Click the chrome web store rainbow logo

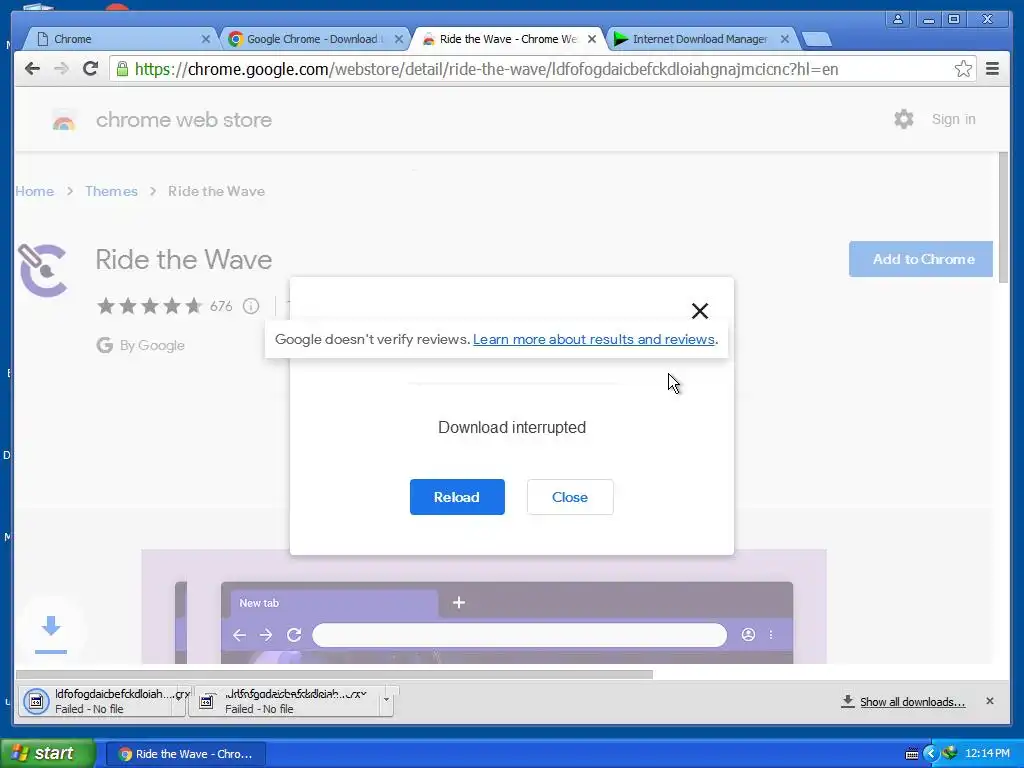tap(63, 120)
